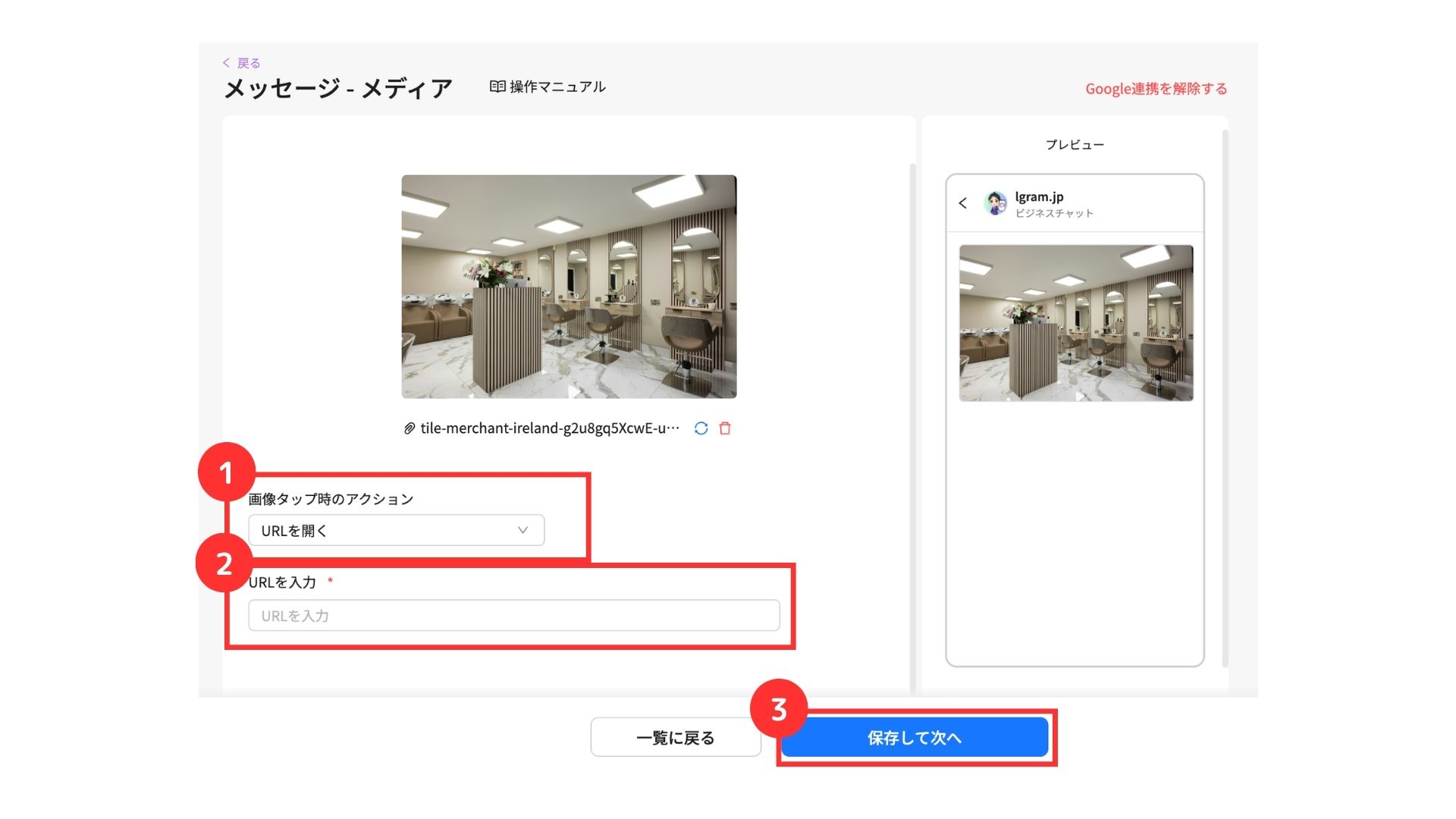Screen dimensions: 1456x819
Task: Click the red number 3 step badge
Action: 778,710
